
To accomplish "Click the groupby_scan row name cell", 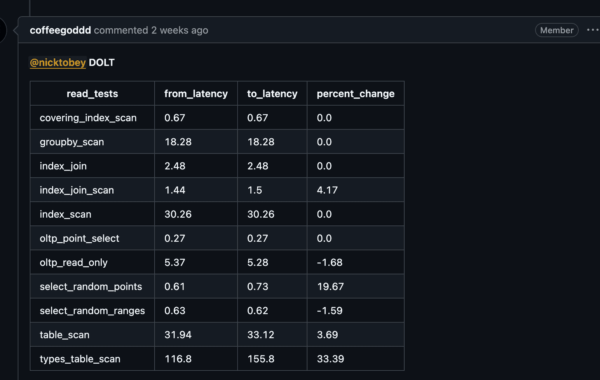I will (x=92, y=142).
